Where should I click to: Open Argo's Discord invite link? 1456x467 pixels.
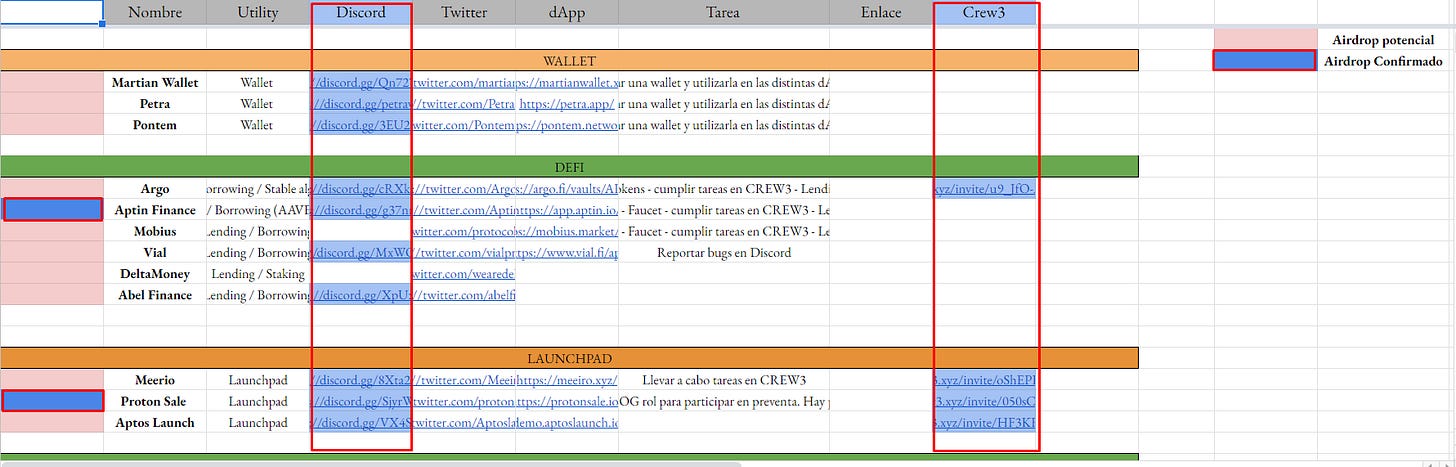point(361,188)
